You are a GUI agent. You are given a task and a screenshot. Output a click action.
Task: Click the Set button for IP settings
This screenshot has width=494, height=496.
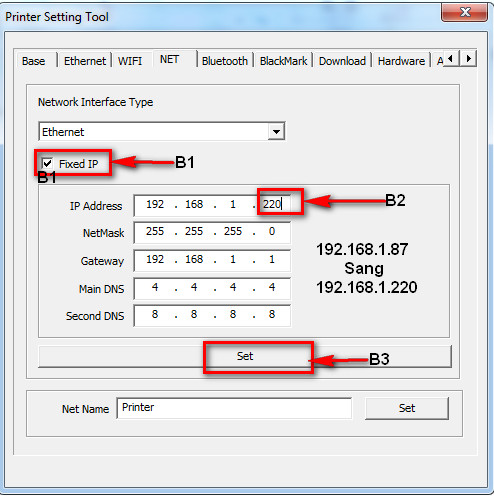(245, 356)
